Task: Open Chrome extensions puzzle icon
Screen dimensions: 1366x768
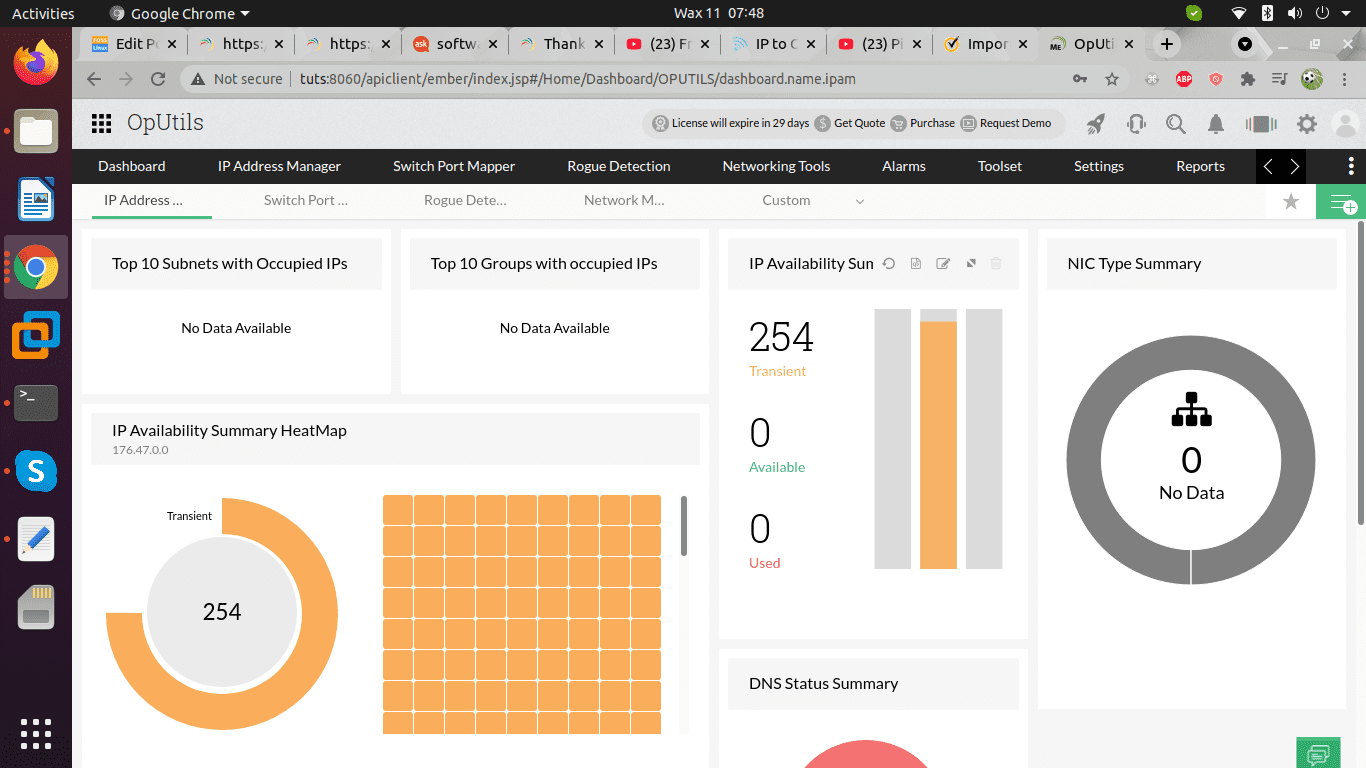Action: pos(1247,79)
